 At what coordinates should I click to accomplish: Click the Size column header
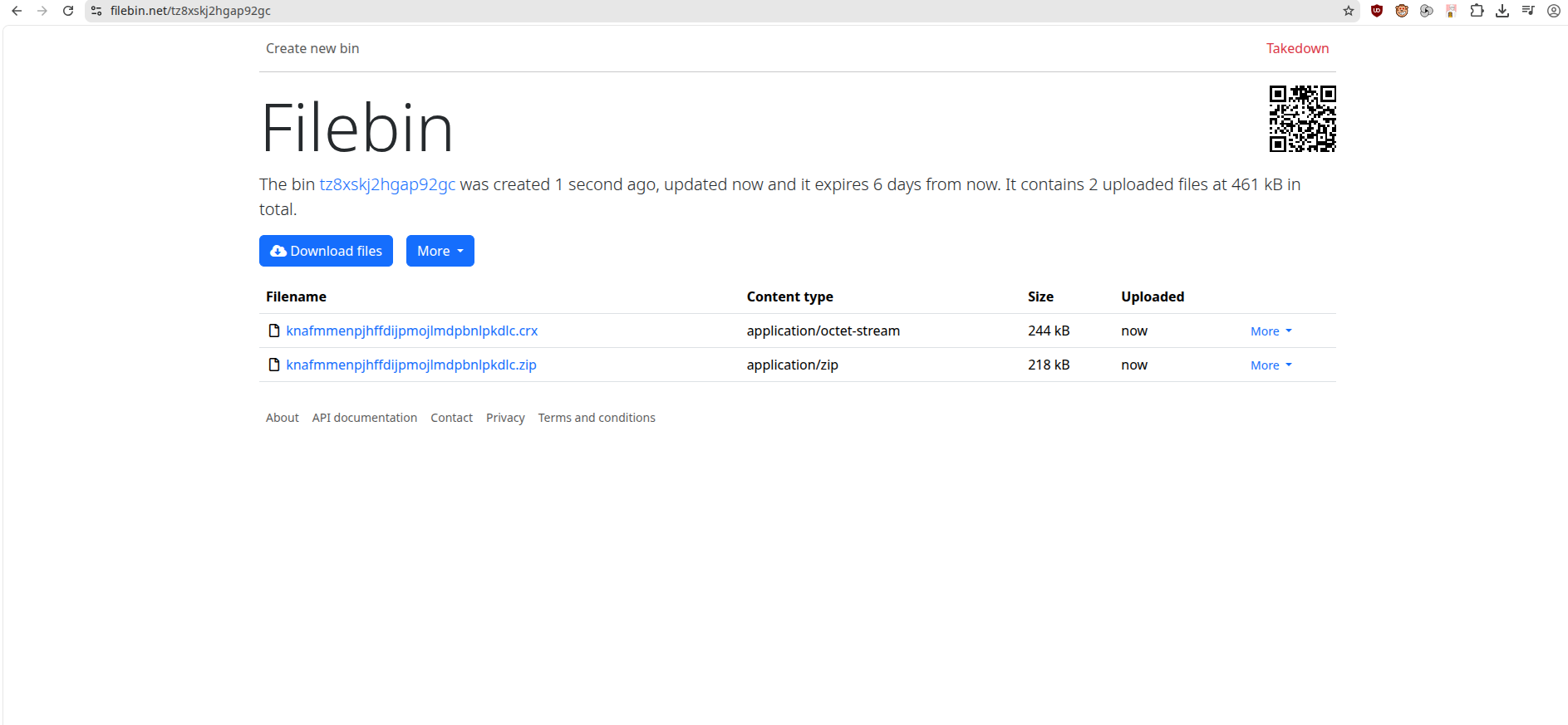[1040, 296]
